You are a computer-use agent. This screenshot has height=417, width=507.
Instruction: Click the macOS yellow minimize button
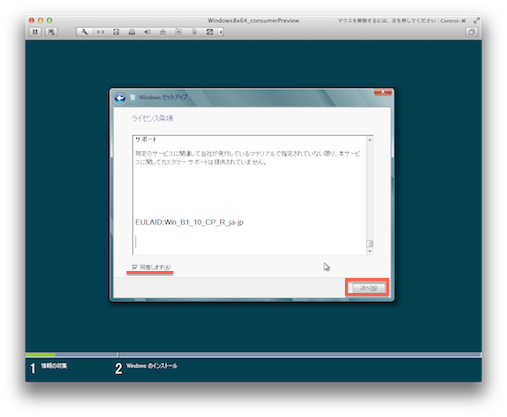40,20
